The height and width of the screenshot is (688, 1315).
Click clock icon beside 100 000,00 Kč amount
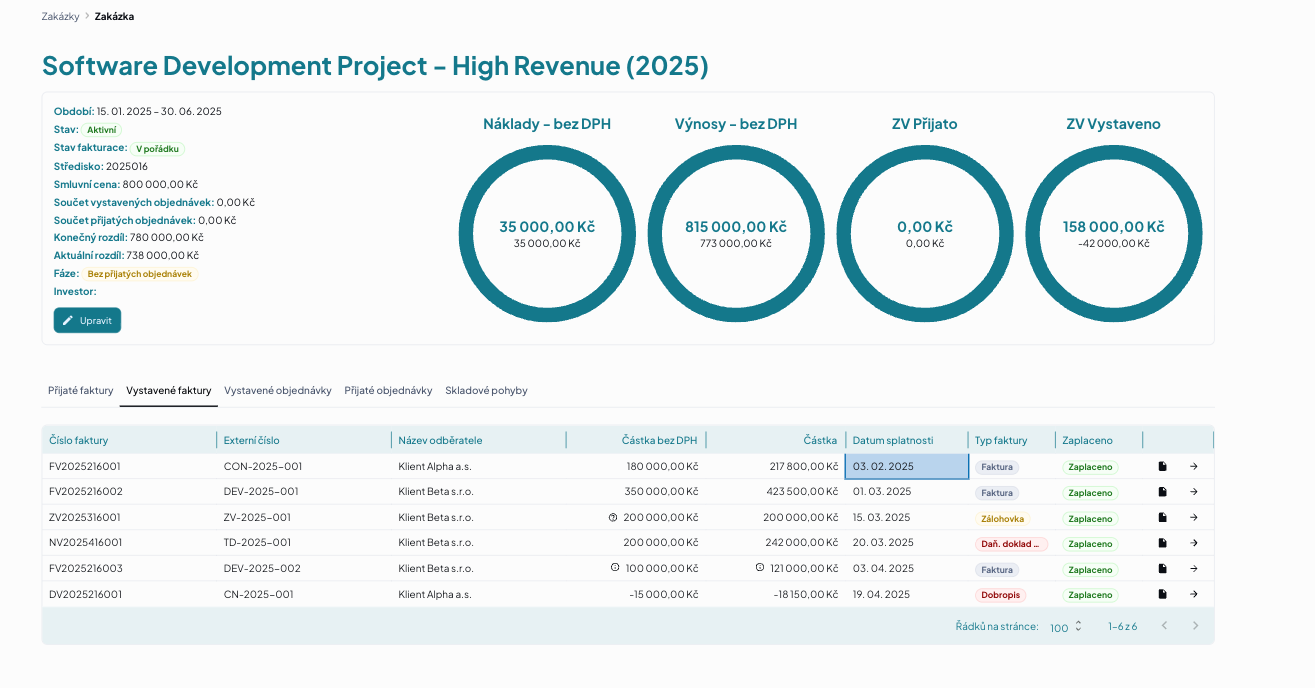pos(615,568)
